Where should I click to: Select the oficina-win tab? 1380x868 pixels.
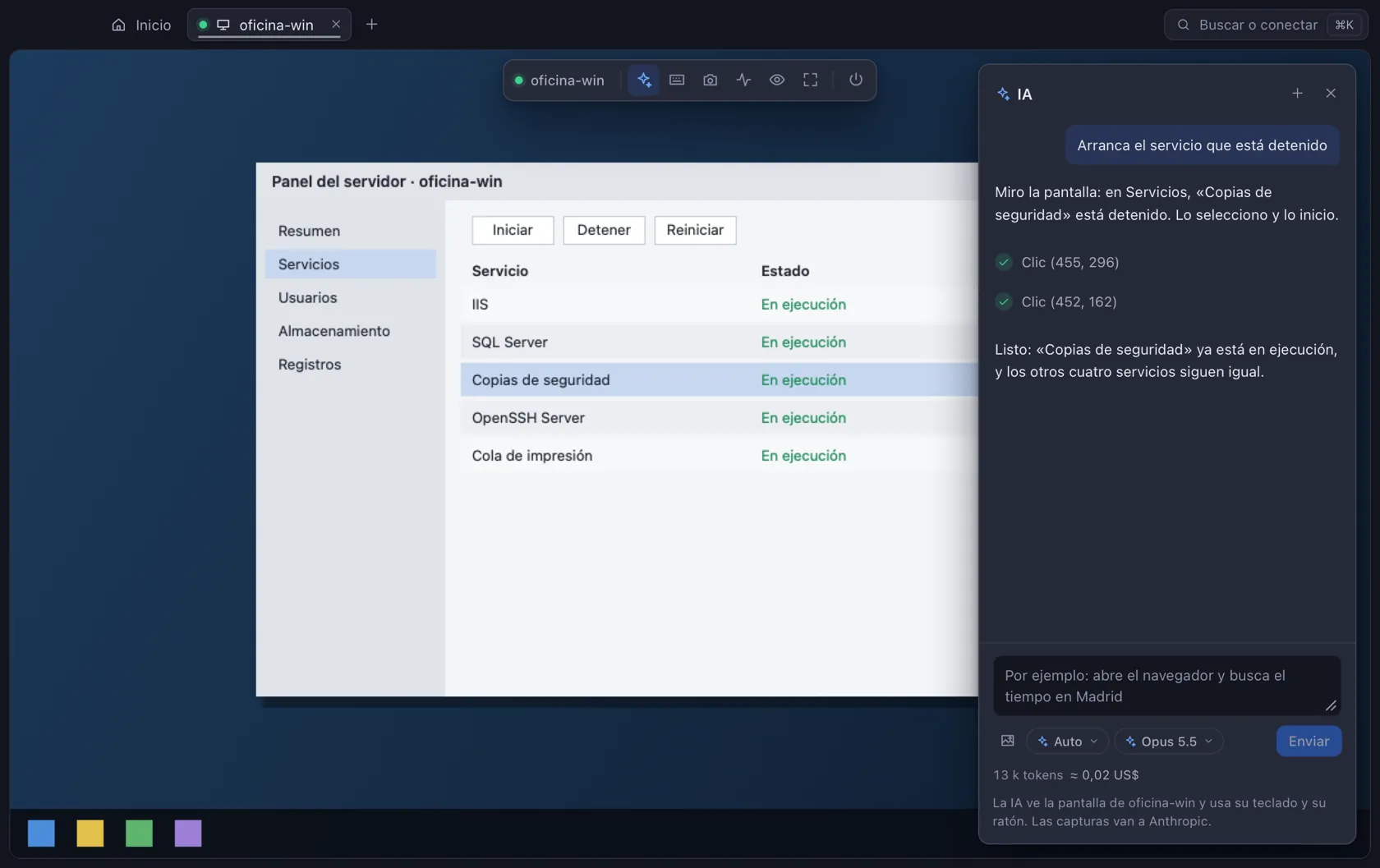(269, 25)
